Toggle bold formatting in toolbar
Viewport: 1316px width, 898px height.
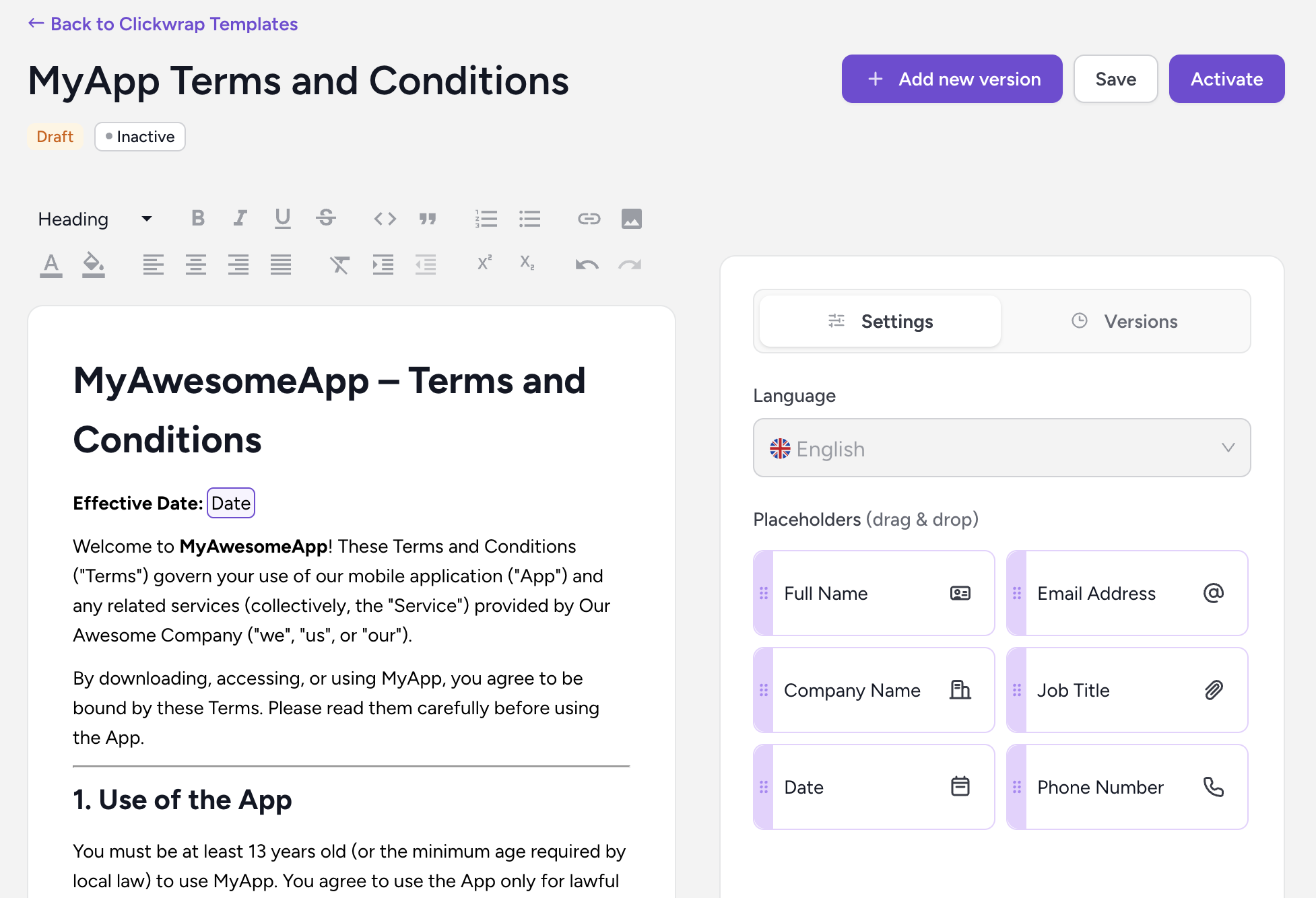[198, 218]
